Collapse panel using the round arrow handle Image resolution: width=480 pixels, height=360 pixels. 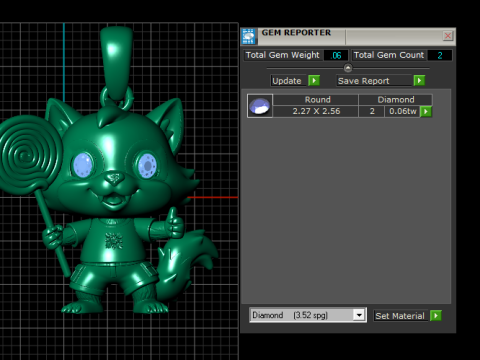348,68
